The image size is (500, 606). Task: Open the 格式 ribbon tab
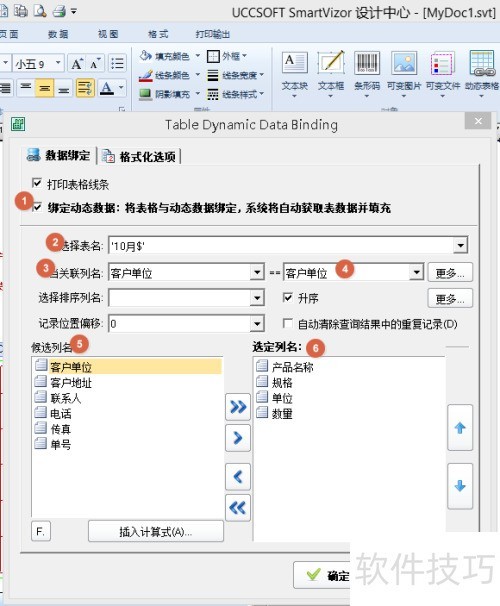pos(158,34)
